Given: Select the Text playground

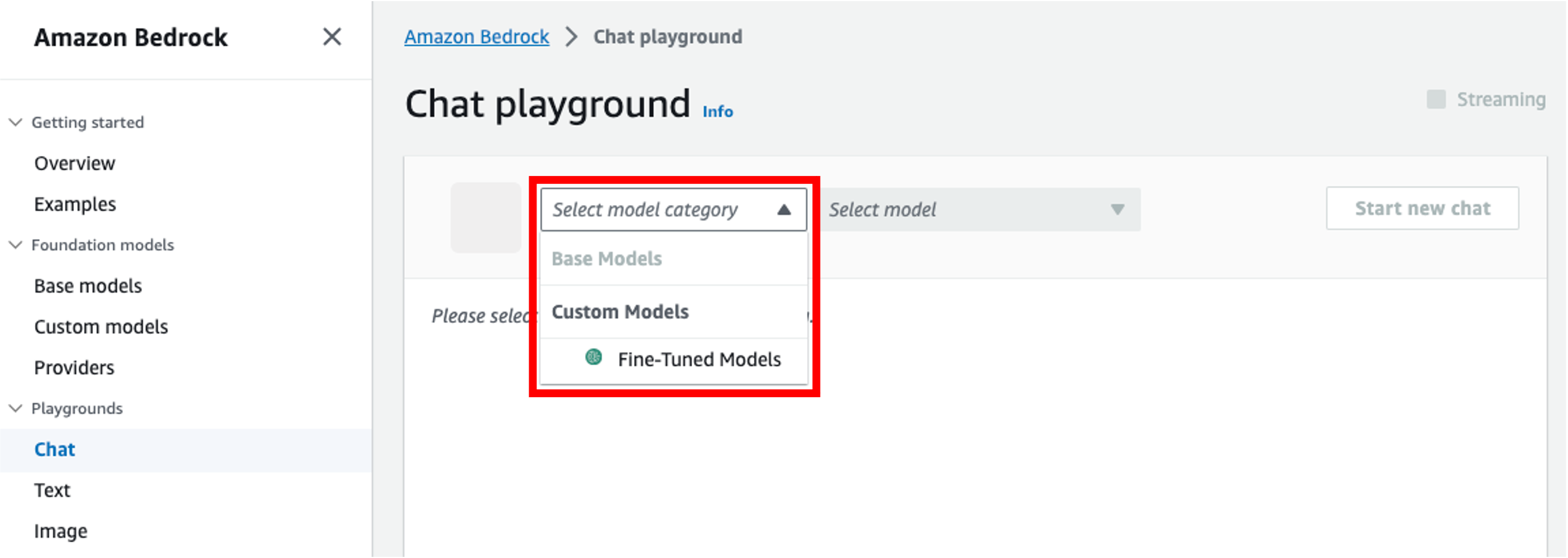Looking at the screenshot, I should click(x=52, y=490).
